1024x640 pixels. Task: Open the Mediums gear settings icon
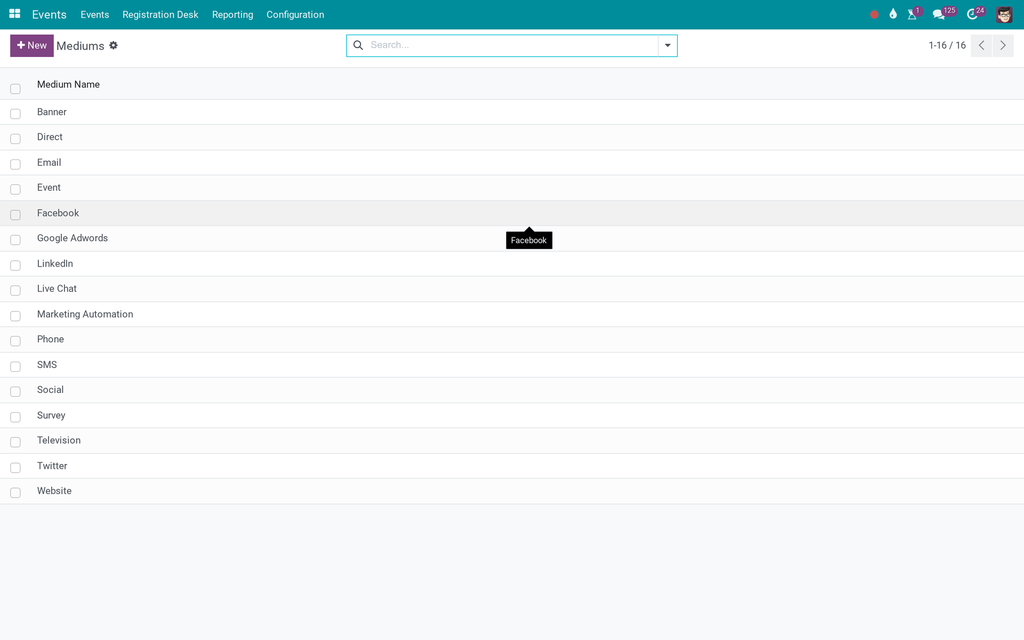pyautogui.click(x=114, y=45)
